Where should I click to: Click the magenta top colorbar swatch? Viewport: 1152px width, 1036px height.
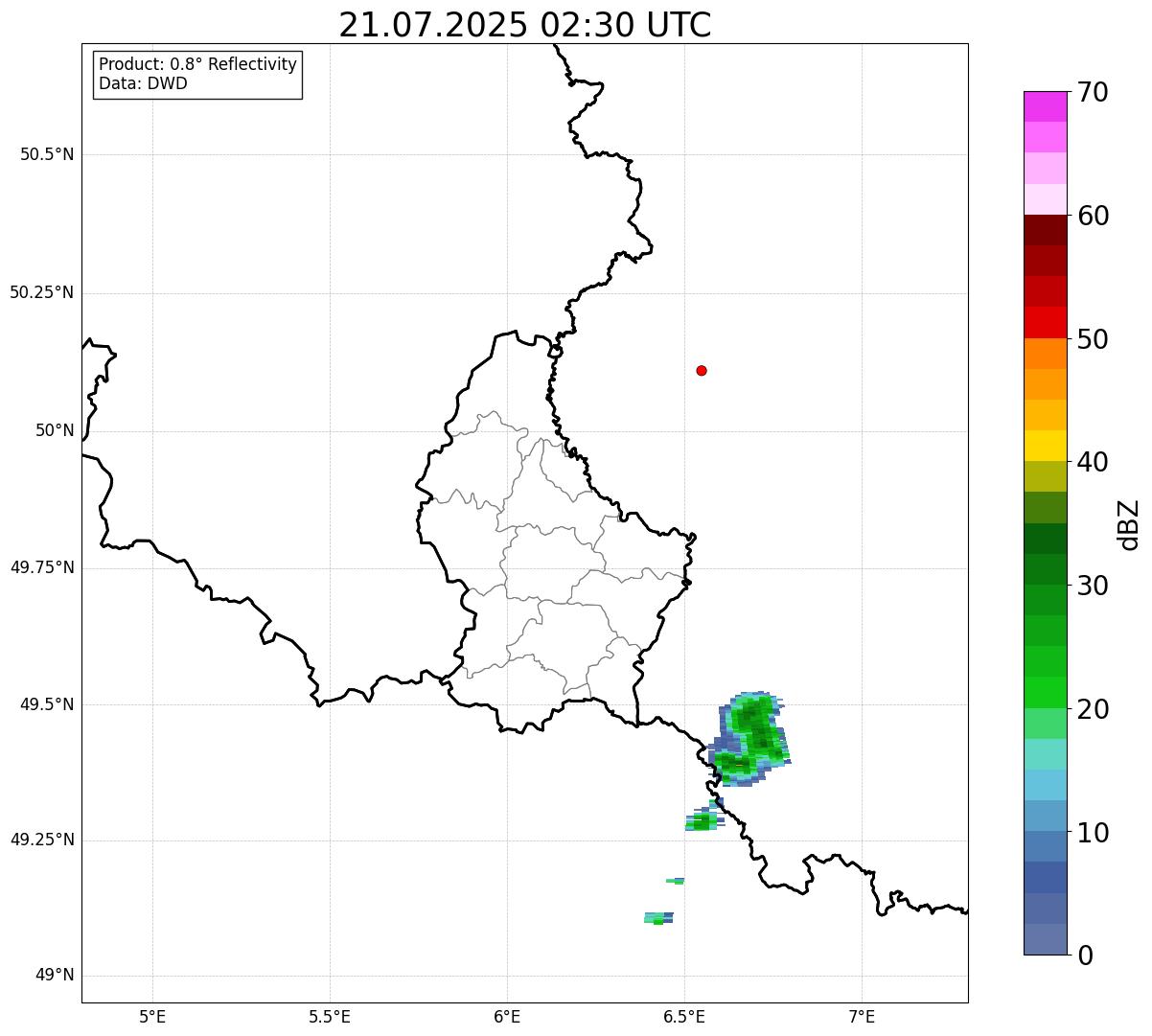tap(1045, 106)
